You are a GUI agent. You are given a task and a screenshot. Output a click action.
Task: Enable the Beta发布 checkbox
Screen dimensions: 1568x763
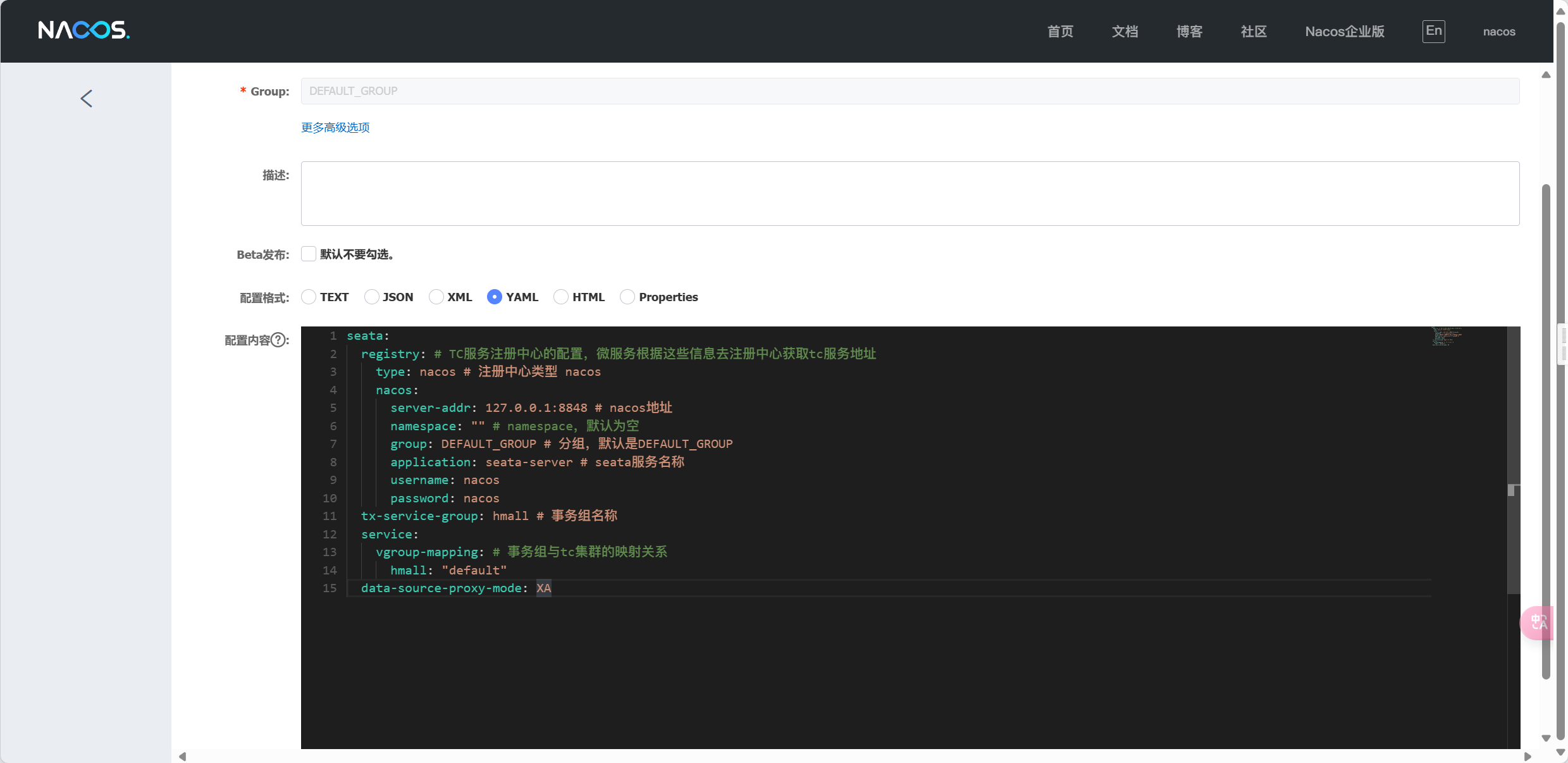[x=309, y=254]
